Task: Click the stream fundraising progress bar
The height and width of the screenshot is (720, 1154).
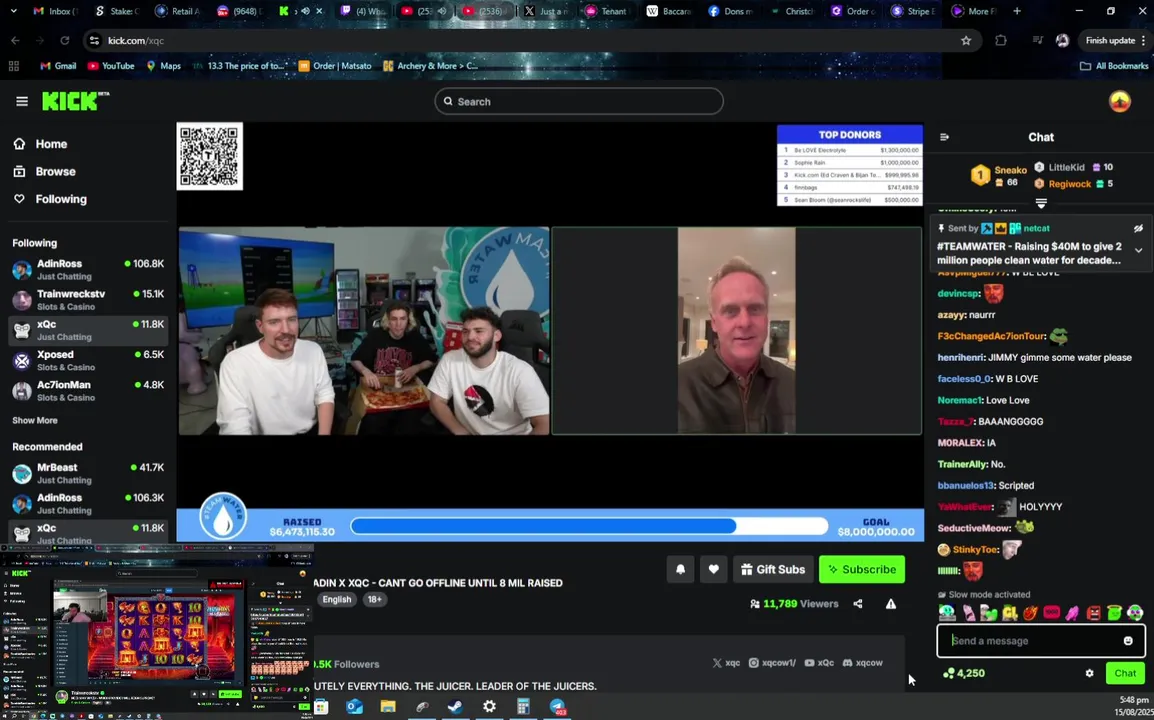Action: point(590,526)
